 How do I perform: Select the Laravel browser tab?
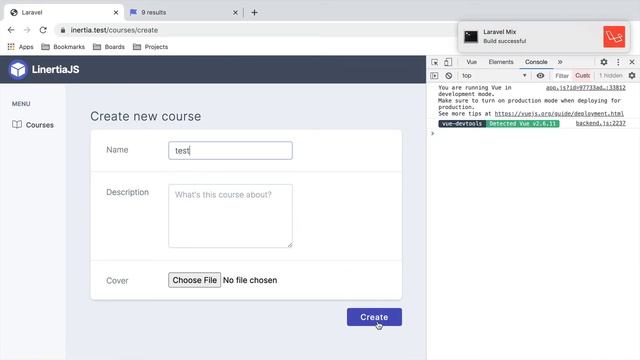coord(63,13)
